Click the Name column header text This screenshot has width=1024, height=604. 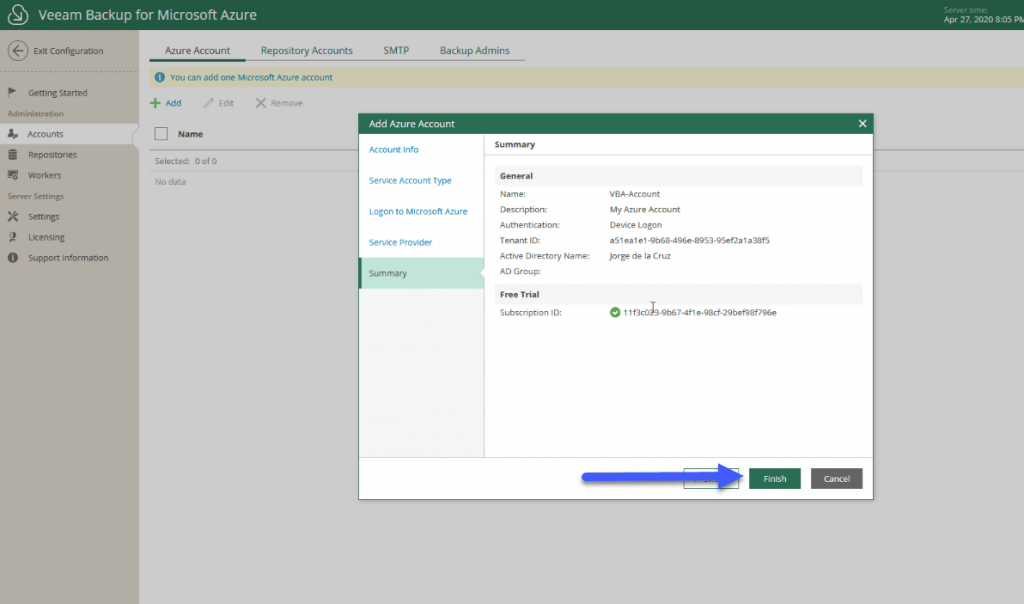click(x=190, y=134)
